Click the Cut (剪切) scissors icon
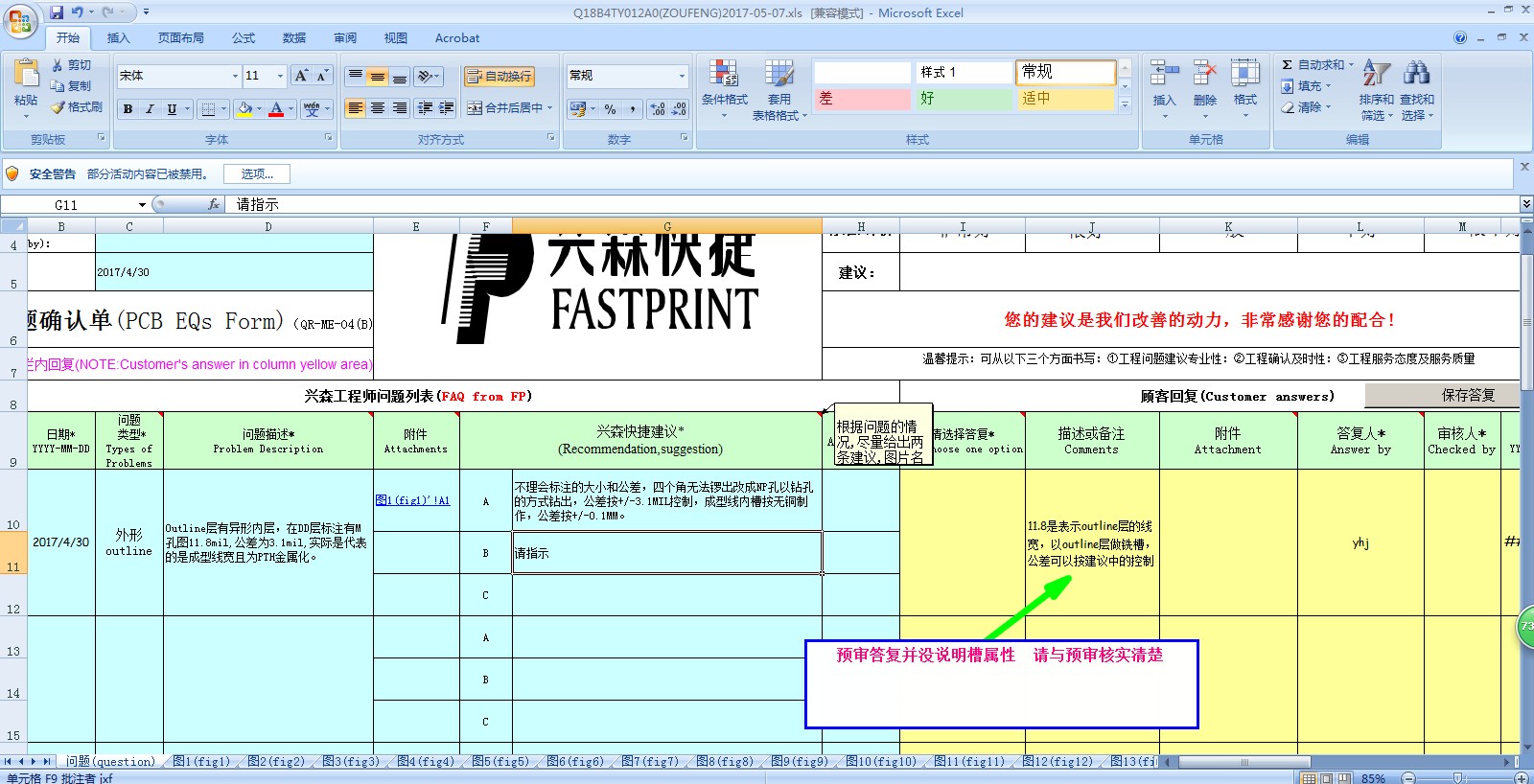This screenshot has height=784, width=1534. (58, 65)
